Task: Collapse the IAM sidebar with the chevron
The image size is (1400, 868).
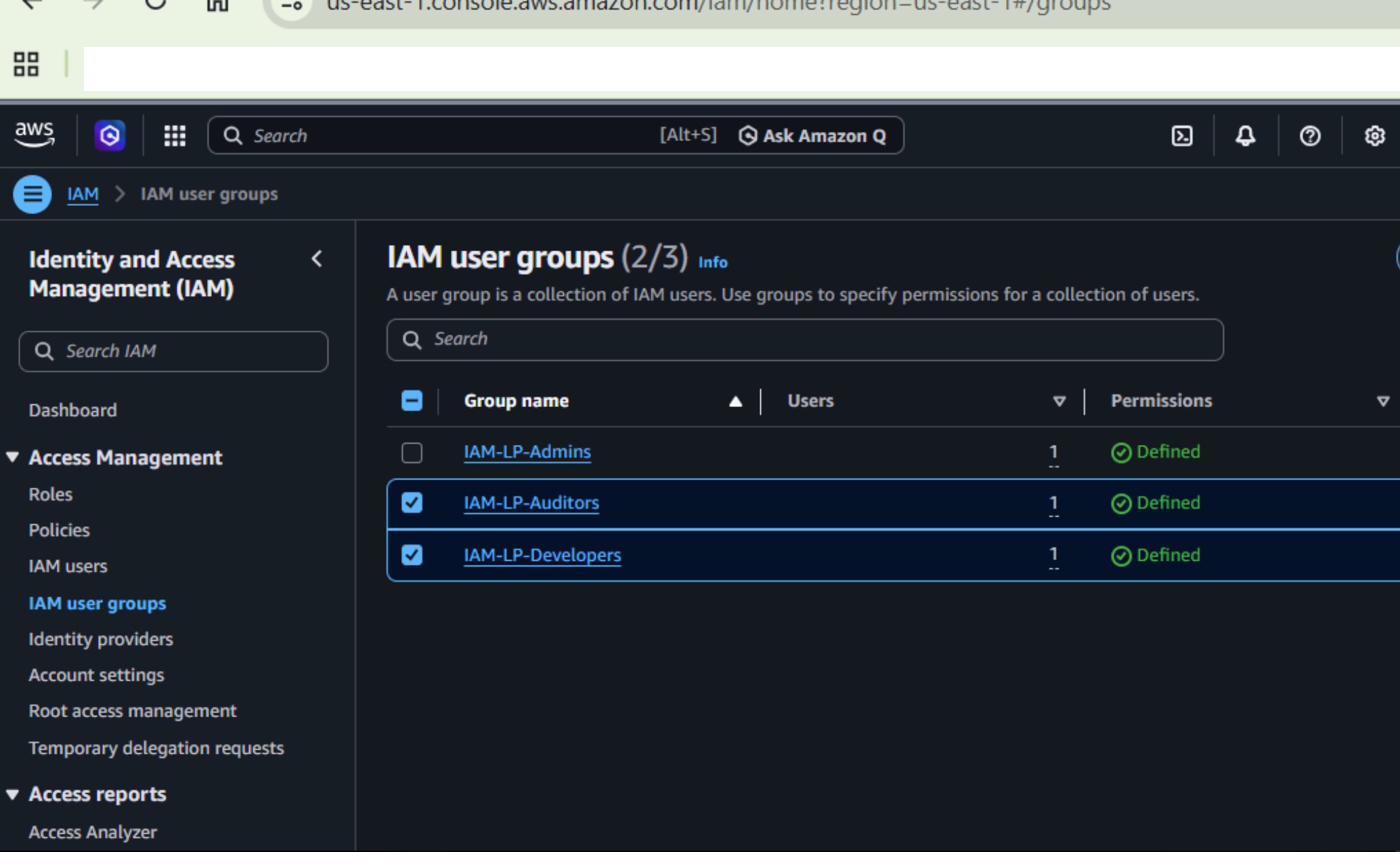Action: (317, 259)
